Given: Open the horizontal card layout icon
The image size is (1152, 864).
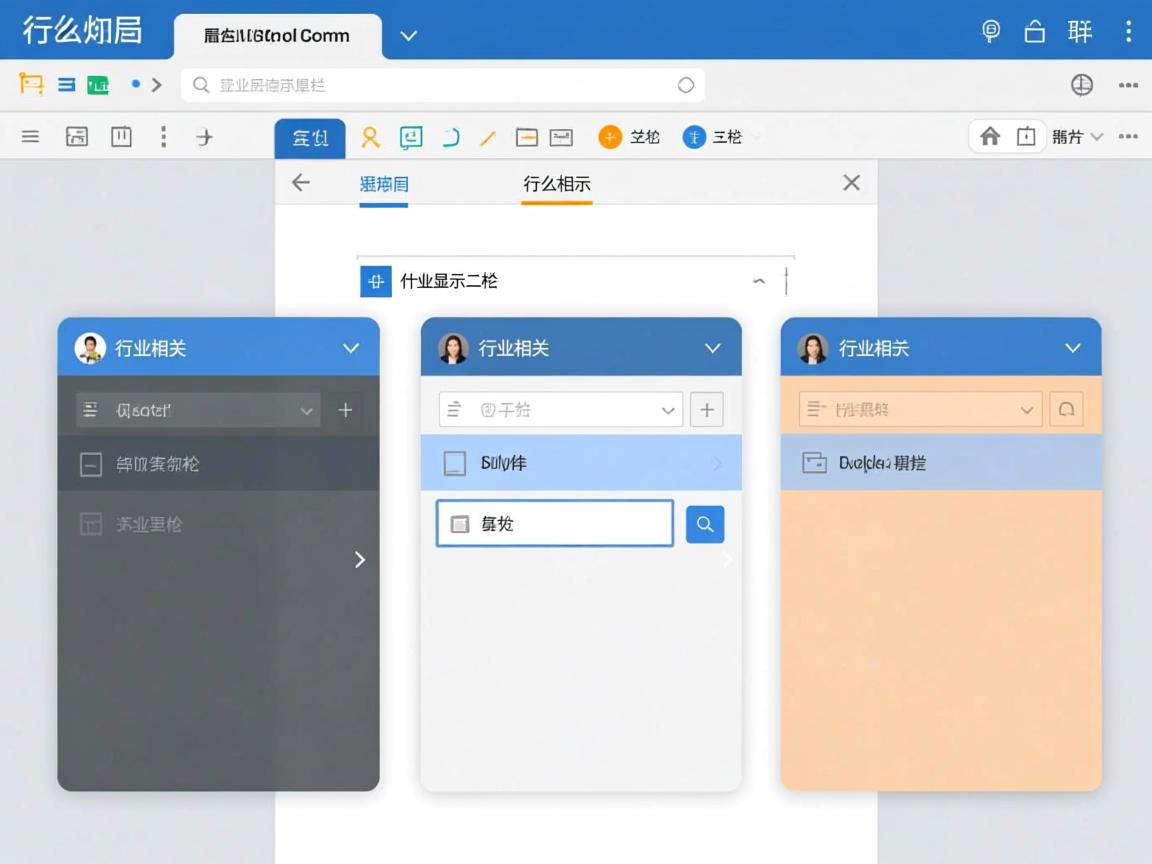Looking at the screenshot, I should click(526, 137).
